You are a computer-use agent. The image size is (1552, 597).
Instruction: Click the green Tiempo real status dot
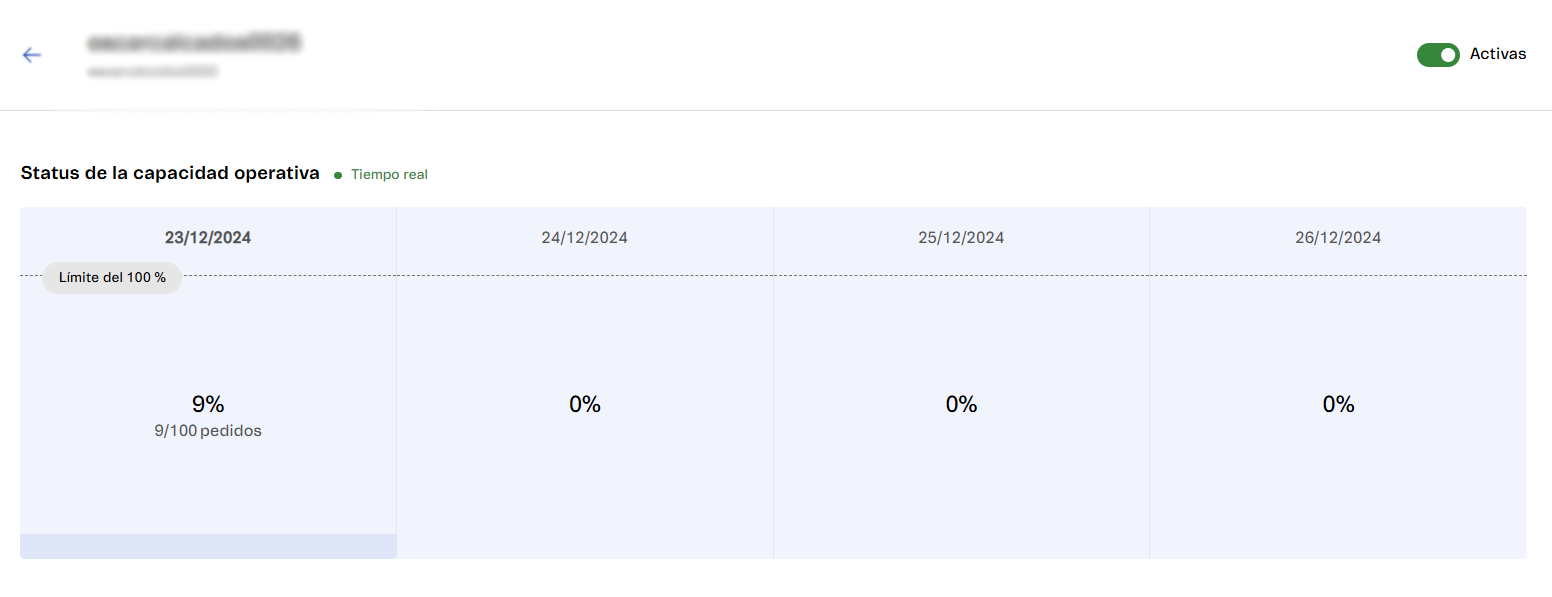tap(338, 175)
